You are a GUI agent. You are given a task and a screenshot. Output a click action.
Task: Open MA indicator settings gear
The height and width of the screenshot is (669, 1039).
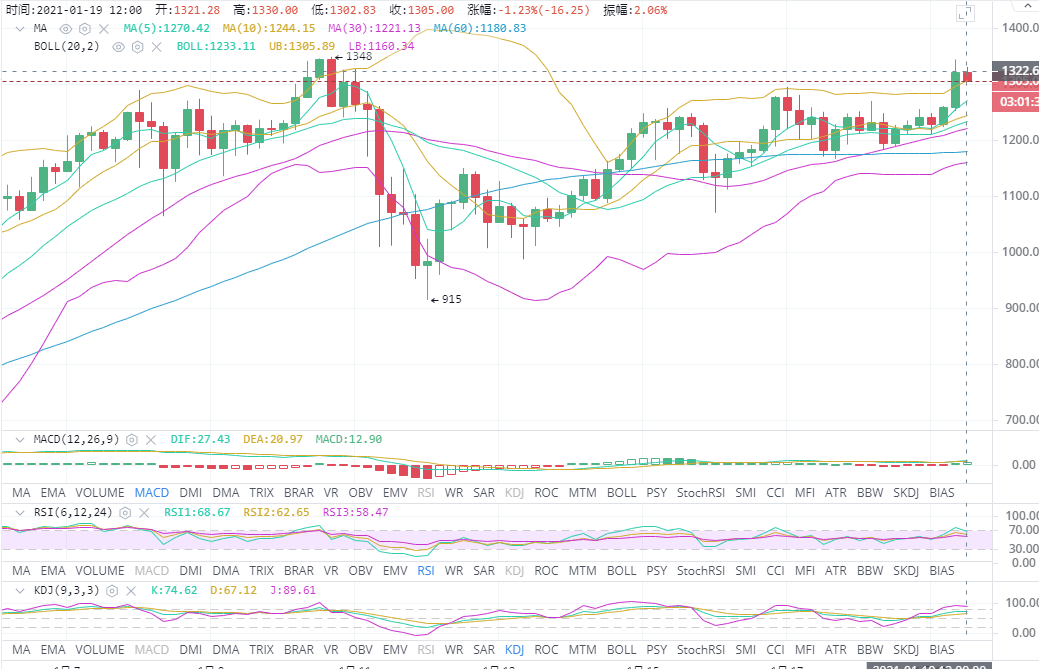(85, 28)
